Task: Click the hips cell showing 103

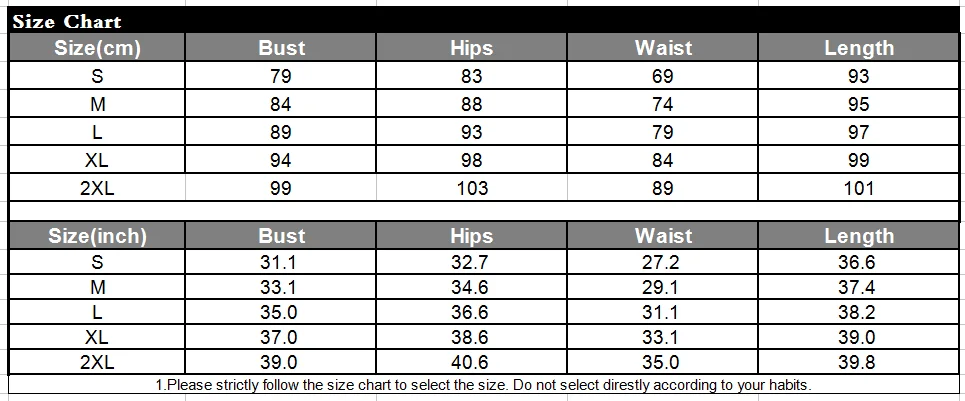Action: point(471,188)
